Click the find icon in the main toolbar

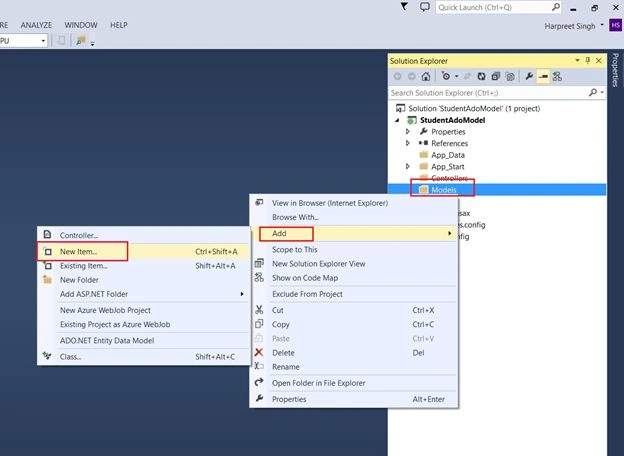coord(81,41)
